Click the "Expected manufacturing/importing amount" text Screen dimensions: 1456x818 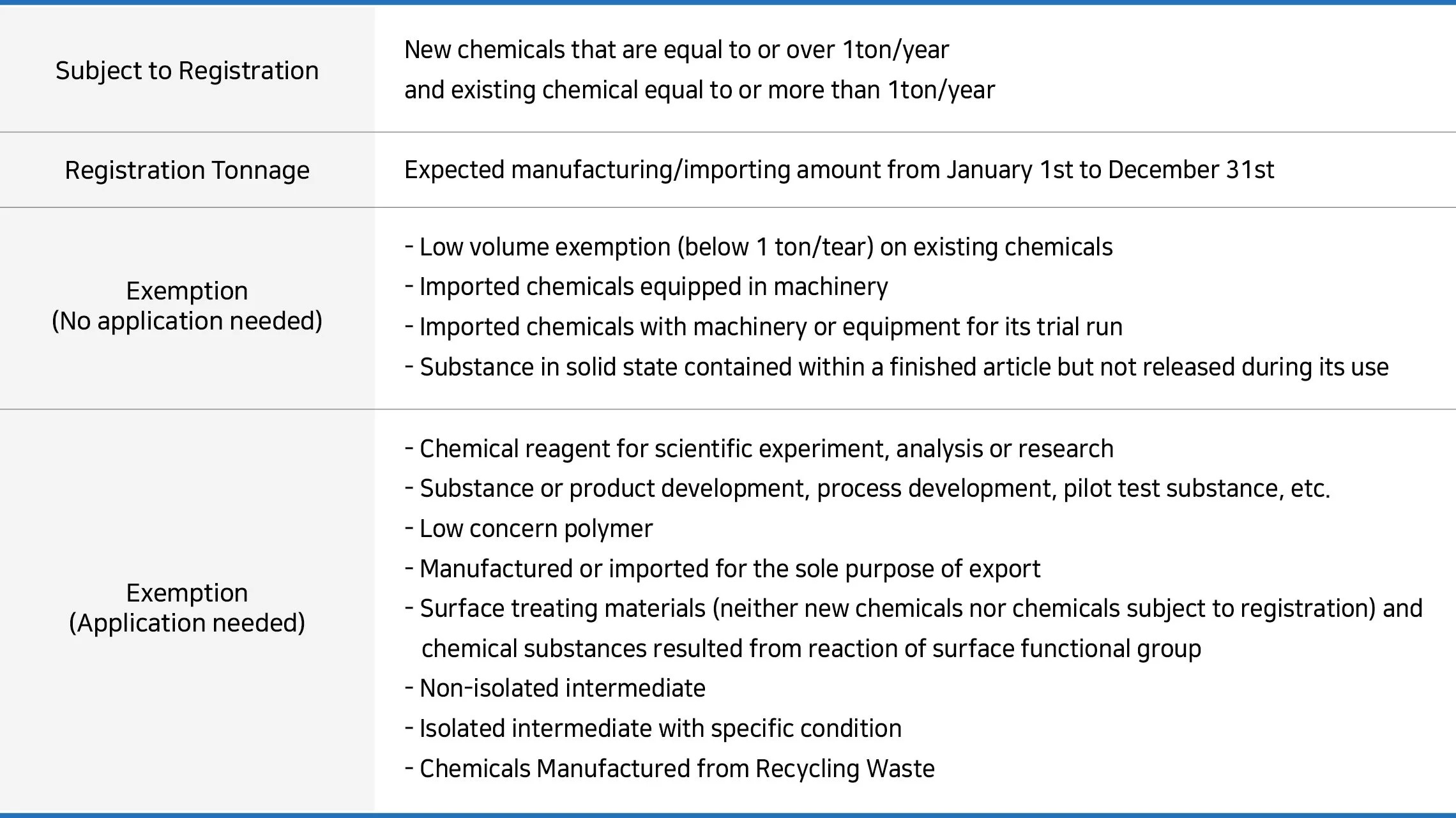[838, 170]
